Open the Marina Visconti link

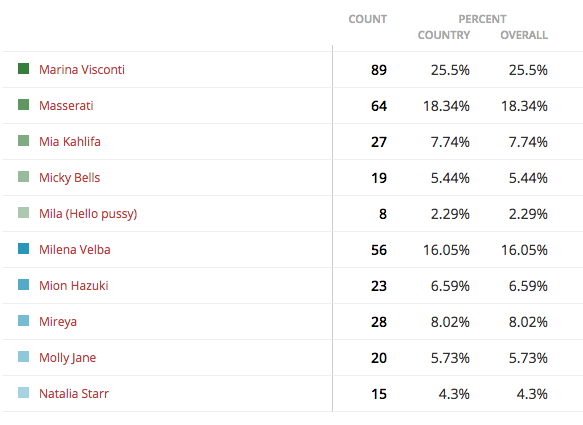(x=82, y=70)
